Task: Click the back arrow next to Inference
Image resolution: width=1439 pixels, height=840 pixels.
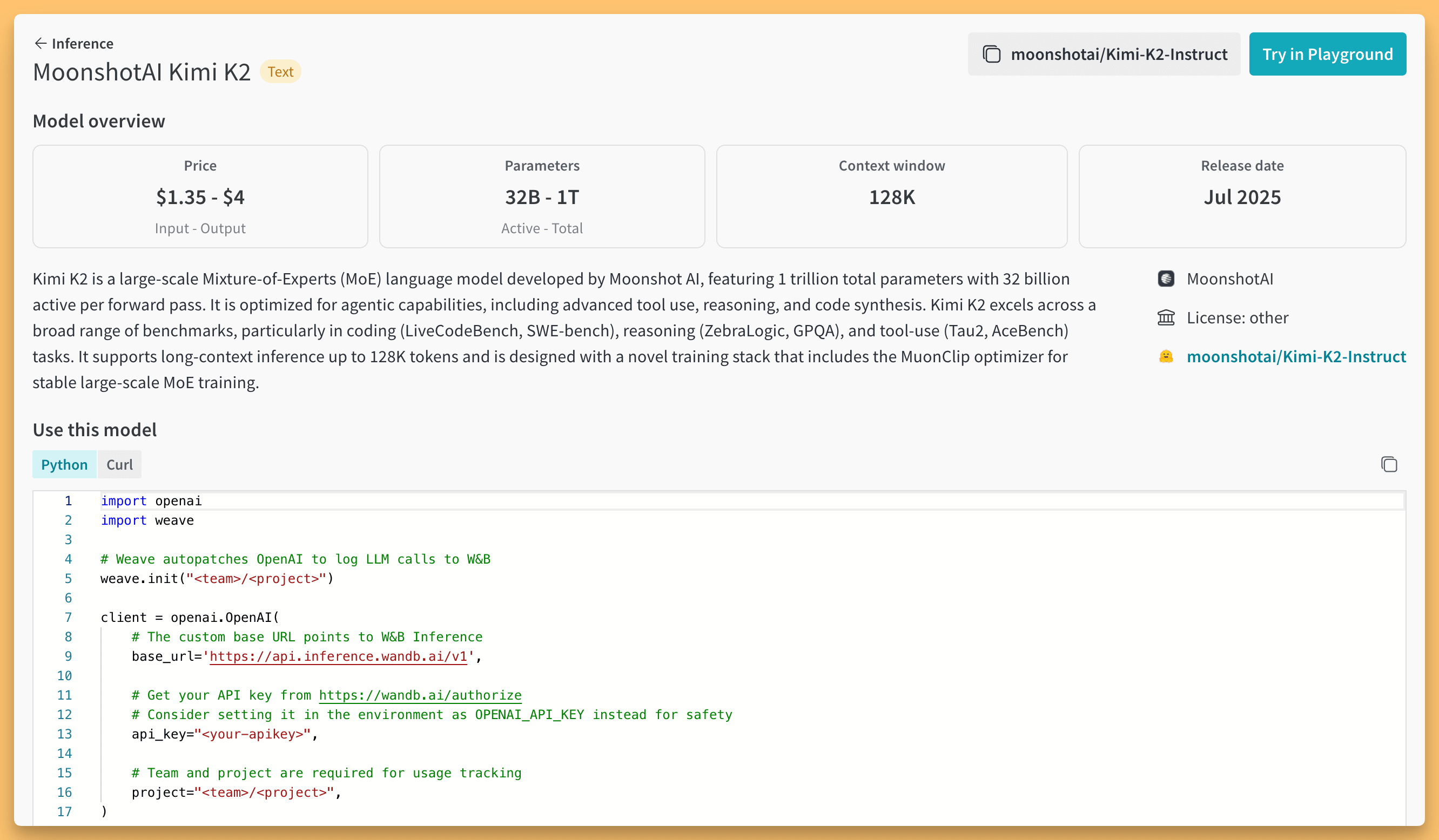Action: click(x=40, y=43)
